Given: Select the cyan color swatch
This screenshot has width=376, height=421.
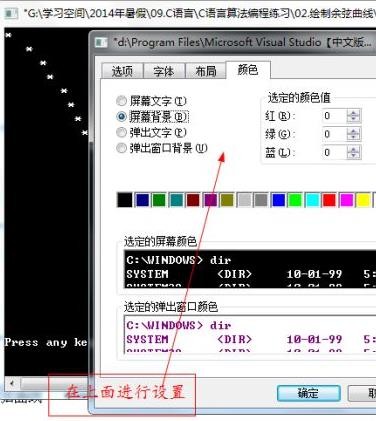Looking at the screenshot, I should point(312,200).
